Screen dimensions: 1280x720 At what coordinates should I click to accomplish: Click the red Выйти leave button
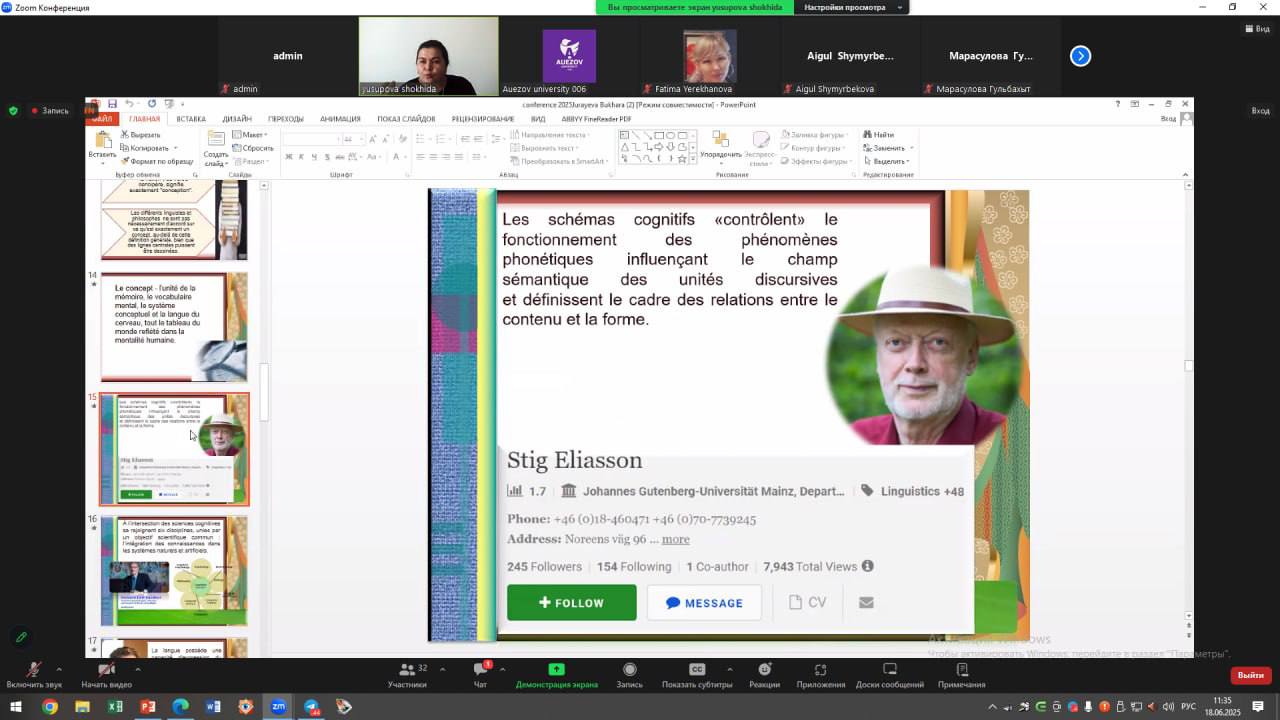click(1251, 675)
